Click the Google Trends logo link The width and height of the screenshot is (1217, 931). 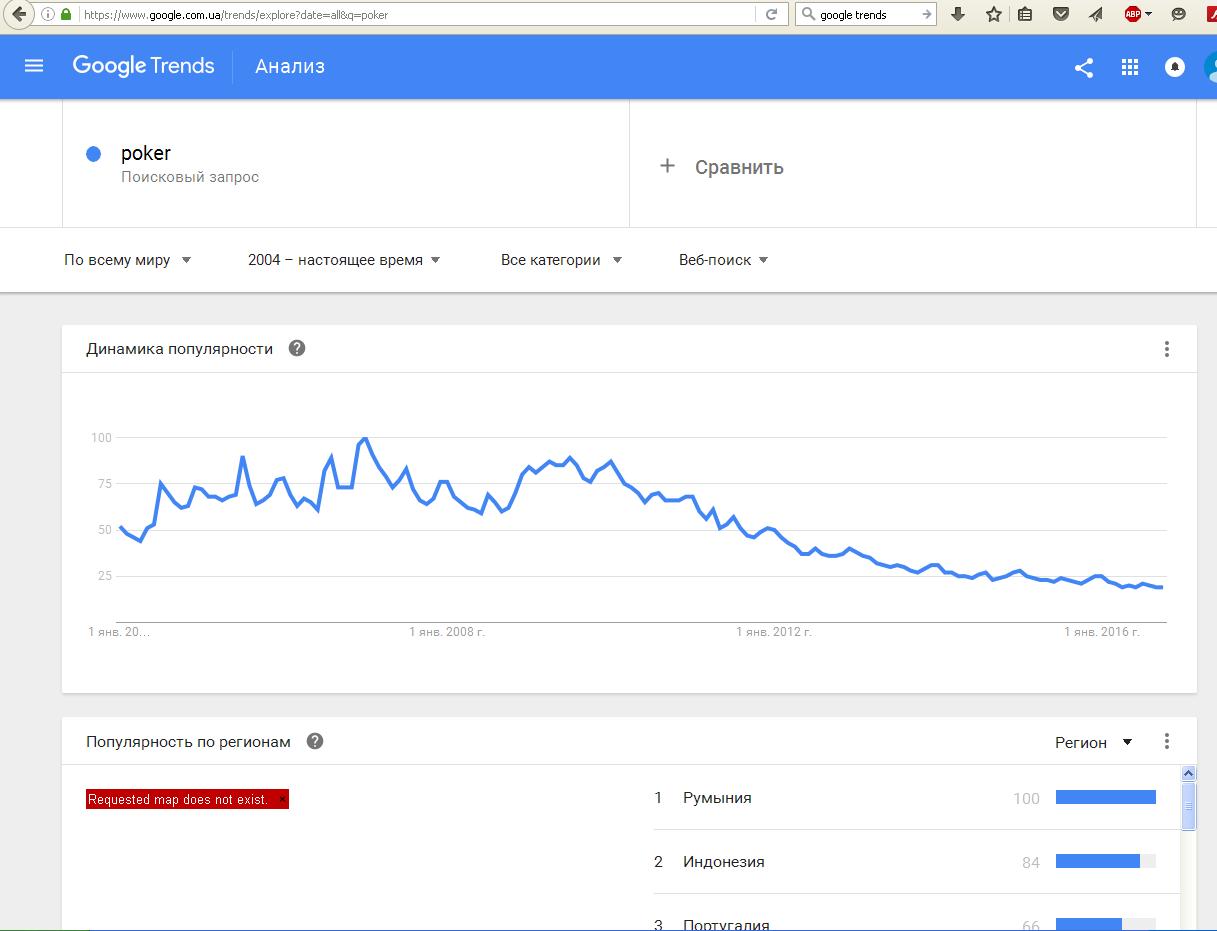coord(143,66)
